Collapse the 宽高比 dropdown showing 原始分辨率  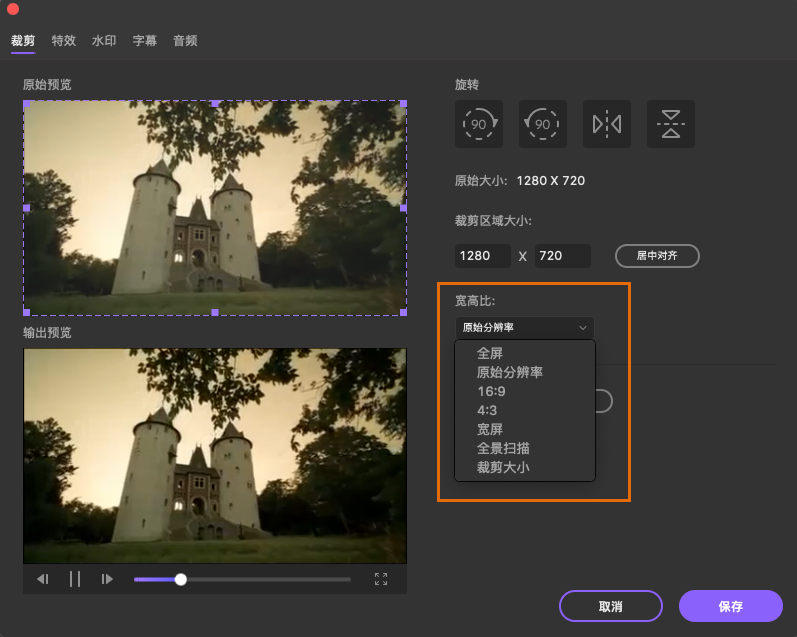coord(524,327)
